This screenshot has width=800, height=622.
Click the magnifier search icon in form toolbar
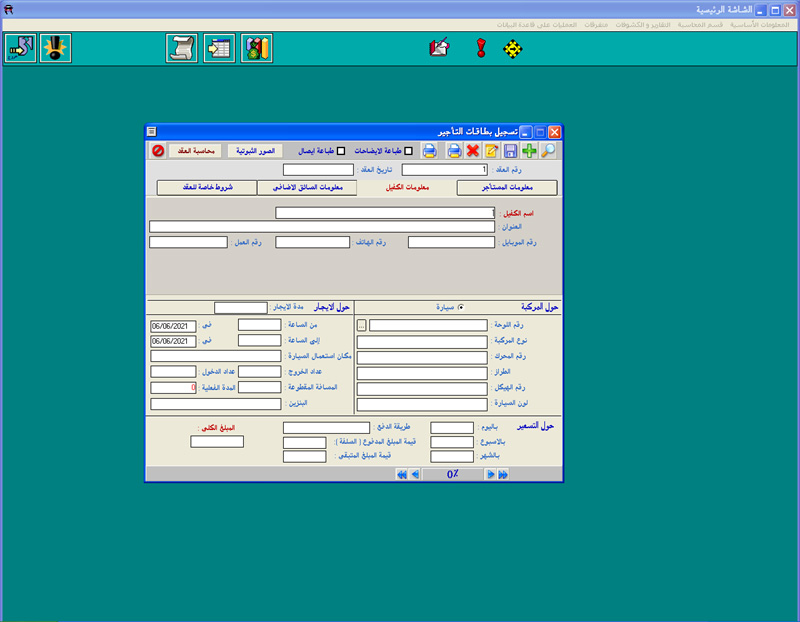click(547, 151)
